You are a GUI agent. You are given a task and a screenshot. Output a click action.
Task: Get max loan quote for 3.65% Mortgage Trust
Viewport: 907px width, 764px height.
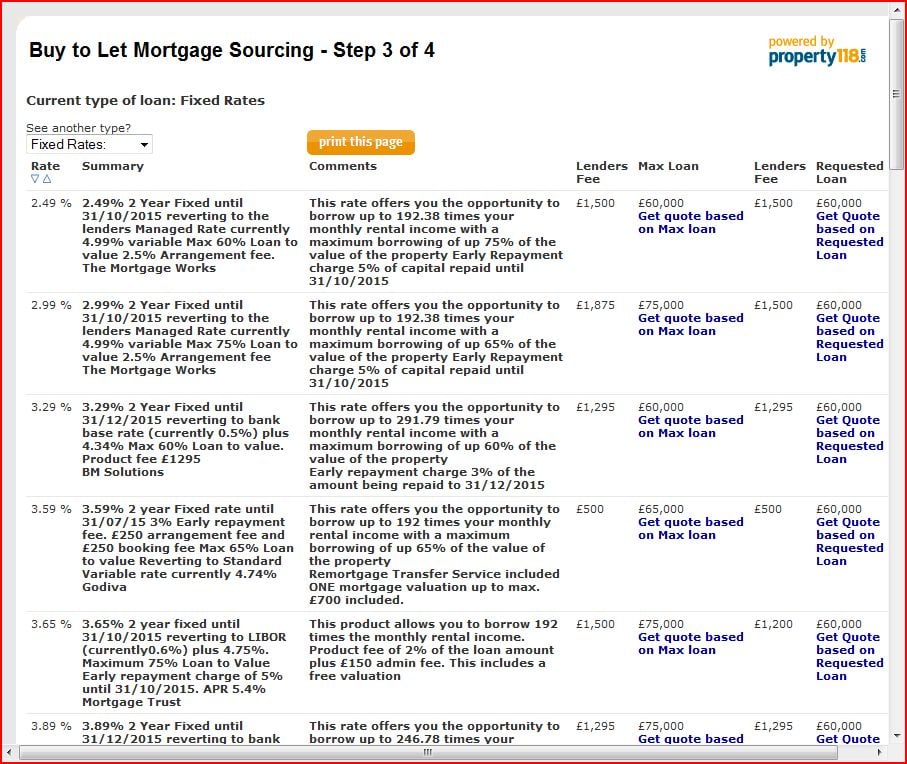coord(690,644)
